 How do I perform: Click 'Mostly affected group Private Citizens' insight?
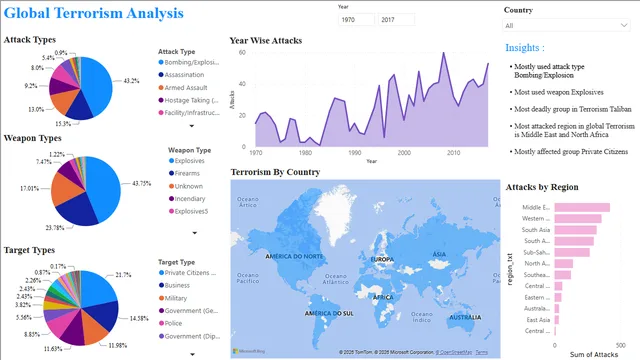click(x=571, y=151)
